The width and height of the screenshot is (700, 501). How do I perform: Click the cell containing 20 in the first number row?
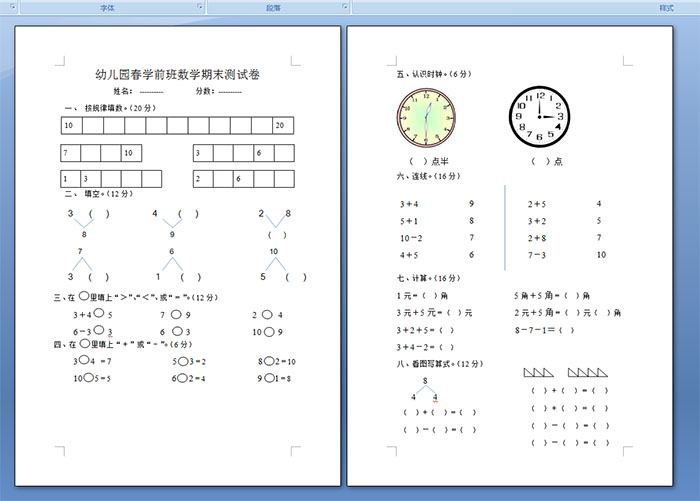point(283,125)
